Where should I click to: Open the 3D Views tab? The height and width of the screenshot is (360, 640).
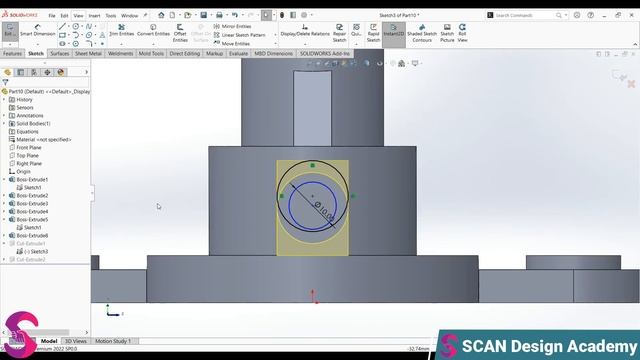(76, 341)
